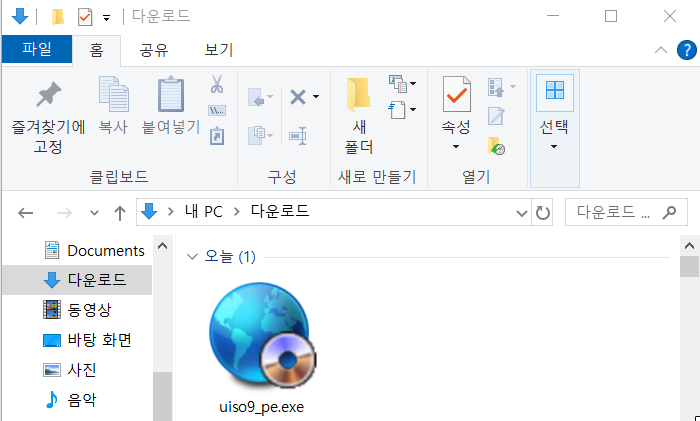700x421 pixels.
Task: Click the Copy (복사) ribbon icon
Action: [x=113, y=94]
